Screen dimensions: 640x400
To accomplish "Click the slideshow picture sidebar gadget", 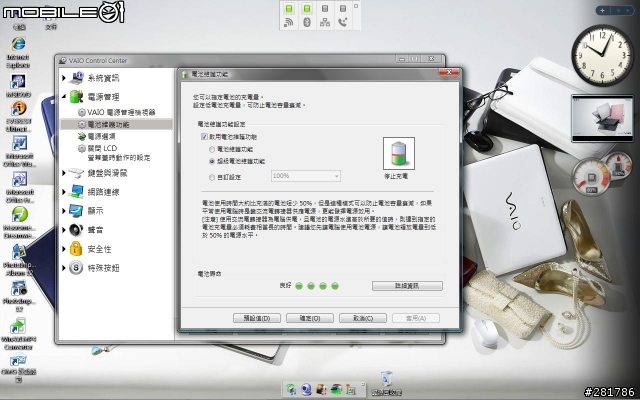I will coord(602,118).
